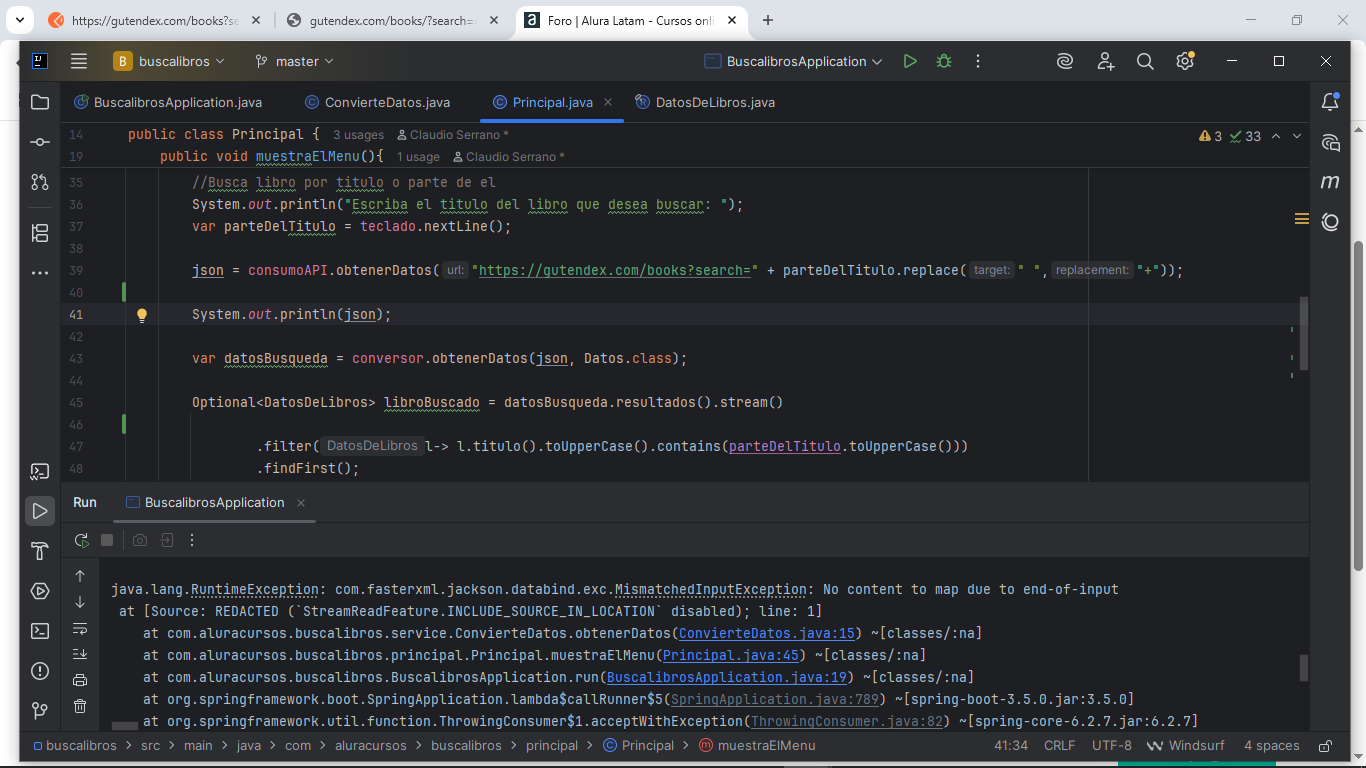Clear all console output with trash icon
1366x768 pixels.
80,706
